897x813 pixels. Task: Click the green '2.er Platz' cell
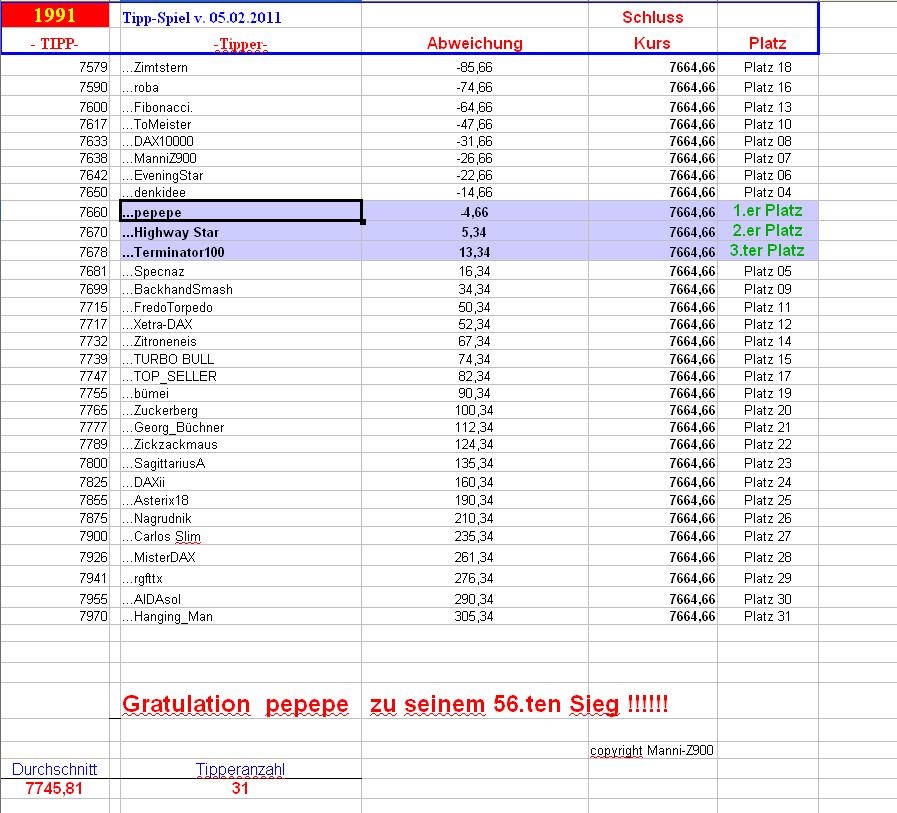768,231
